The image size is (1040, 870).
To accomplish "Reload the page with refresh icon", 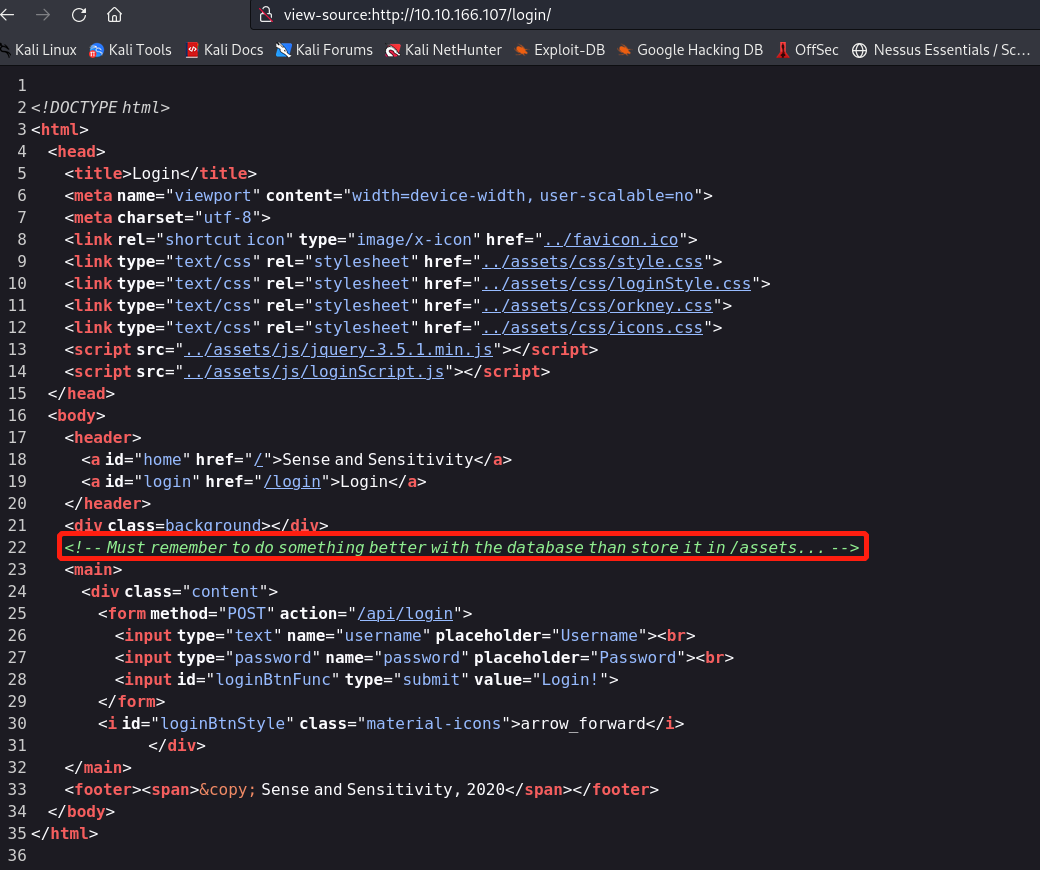I will pyautogui.click(x=79, y=15).
